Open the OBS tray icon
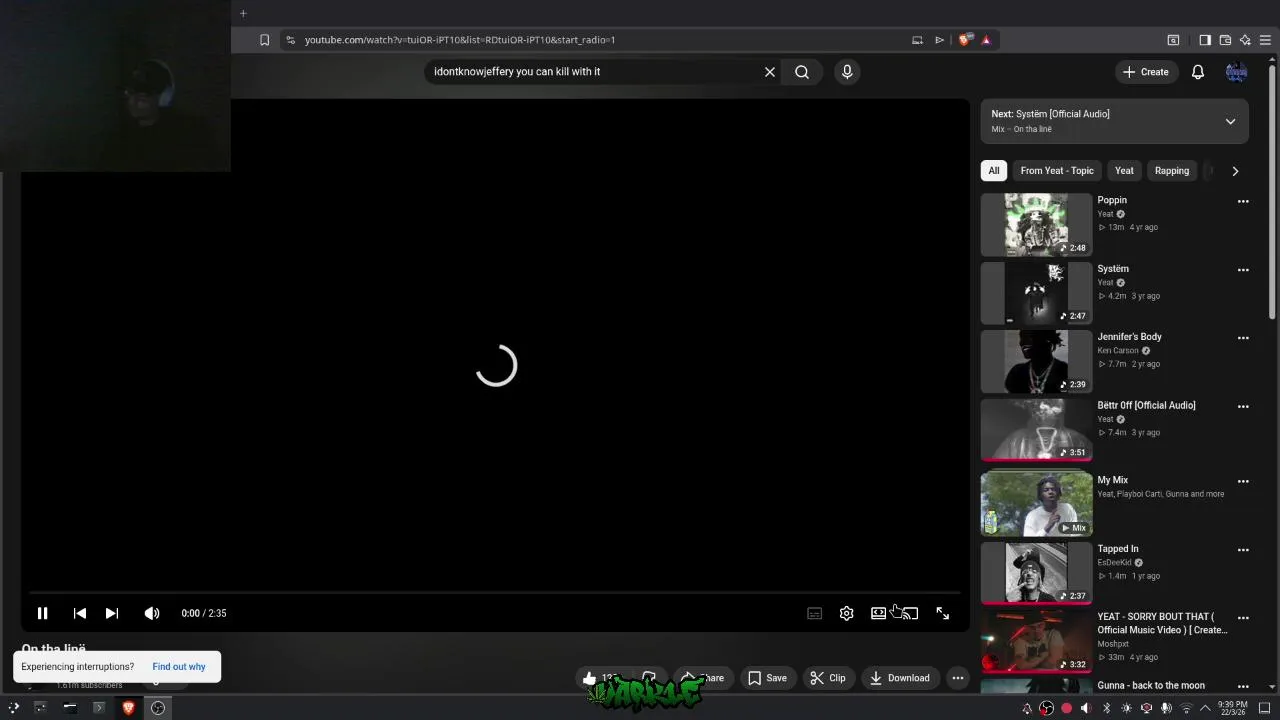 1047,708
